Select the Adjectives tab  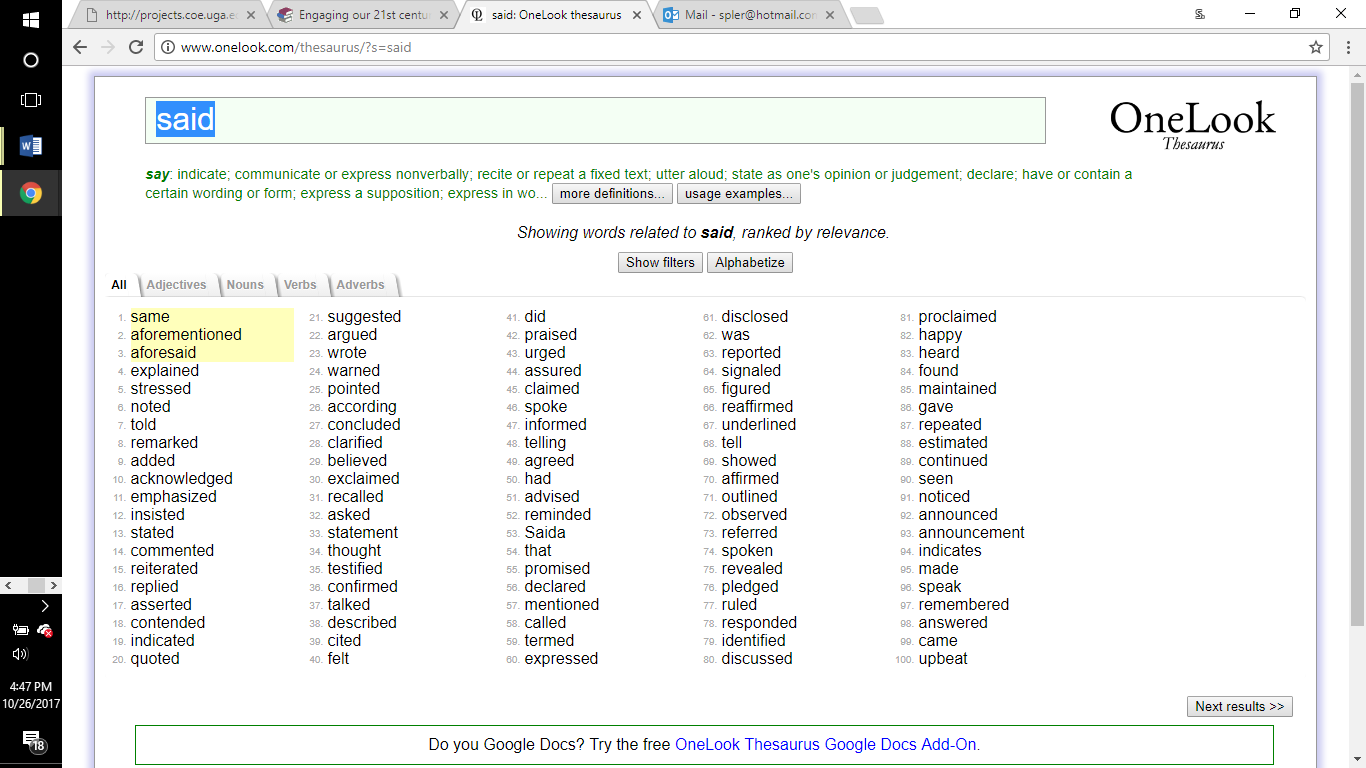click(x=176, y=285)
